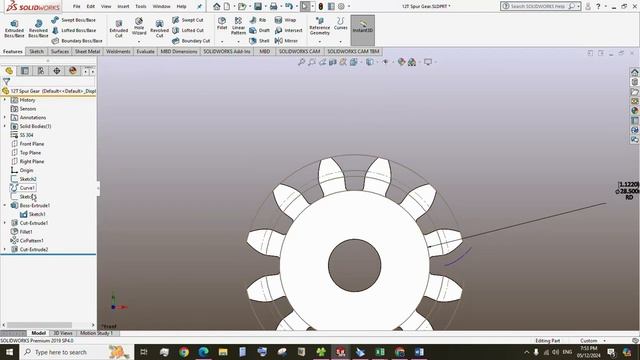Open the Linear Pattern dropdown arrow
The height and width of the screenshot is (360, 640).
tap(238, 41)
